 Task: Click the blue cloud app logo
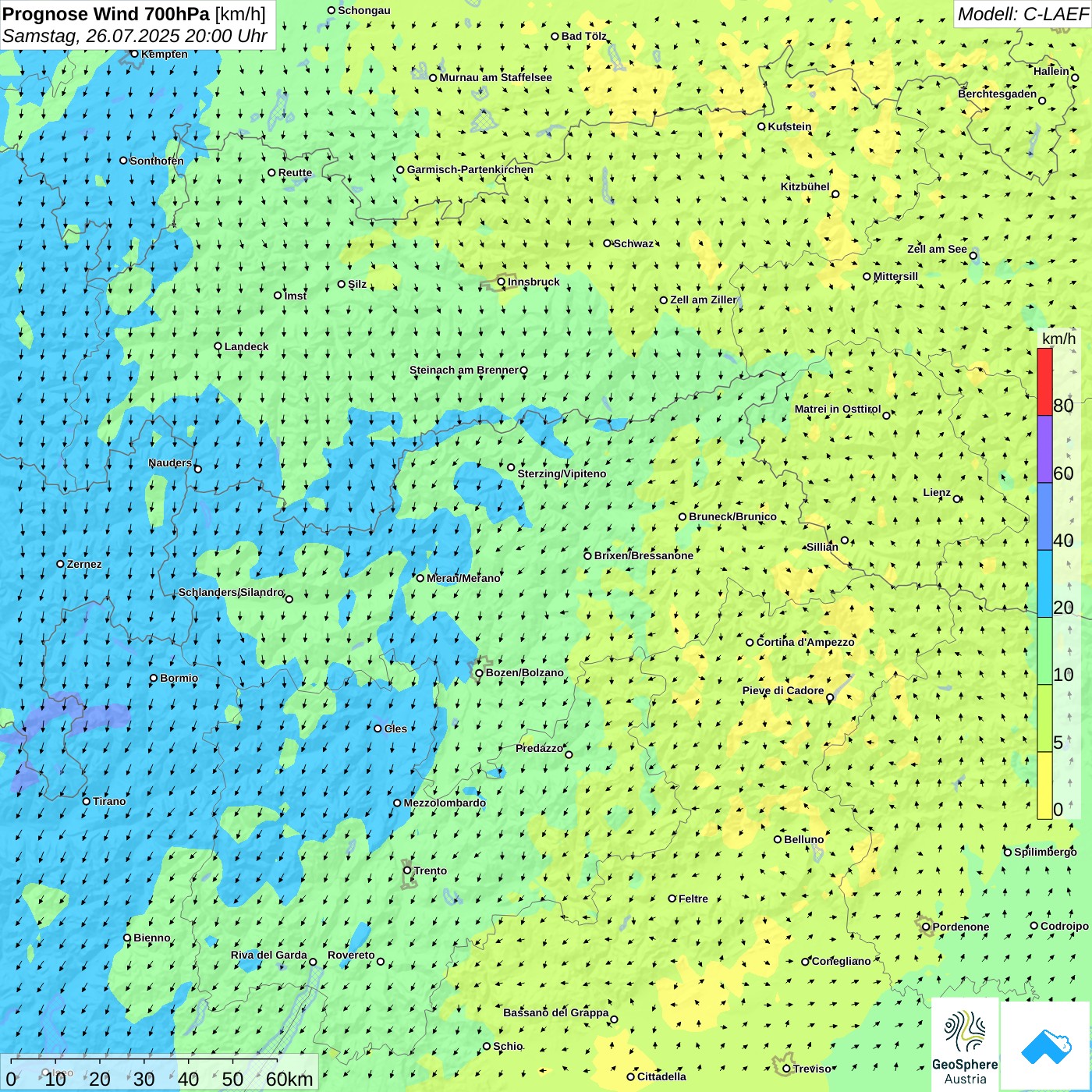point(1045,1045)
